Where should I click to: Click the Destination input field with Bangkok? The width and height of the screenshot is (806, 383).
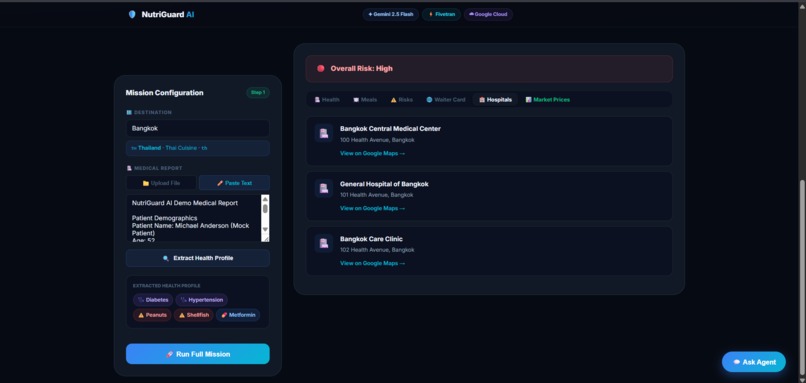tap(198, 129)
